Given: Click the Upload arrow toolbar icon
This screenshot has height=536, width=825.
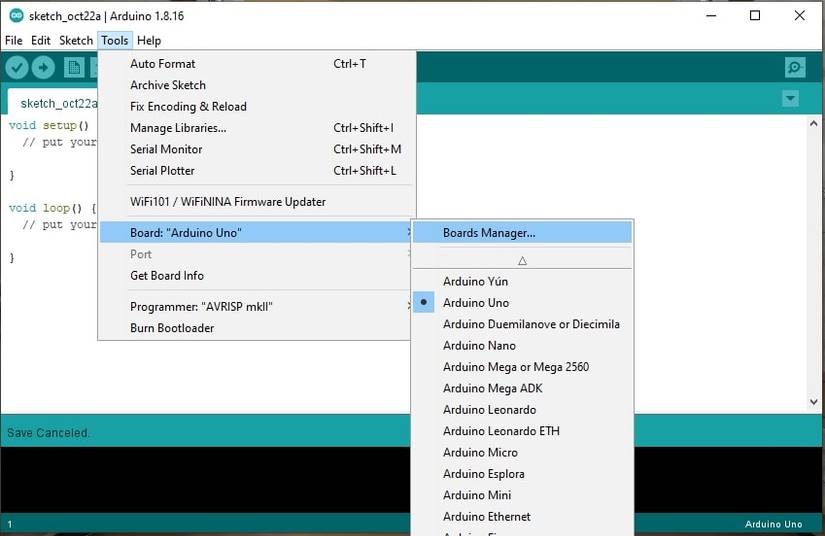Looking at the screenshot, I should point(43,67).
